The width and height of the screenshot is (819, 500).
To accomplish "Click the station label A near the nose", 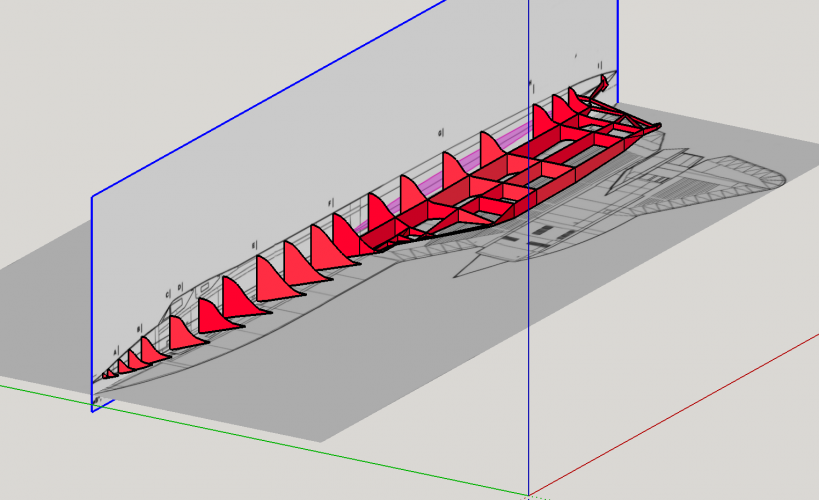I will tap(116, 350).
